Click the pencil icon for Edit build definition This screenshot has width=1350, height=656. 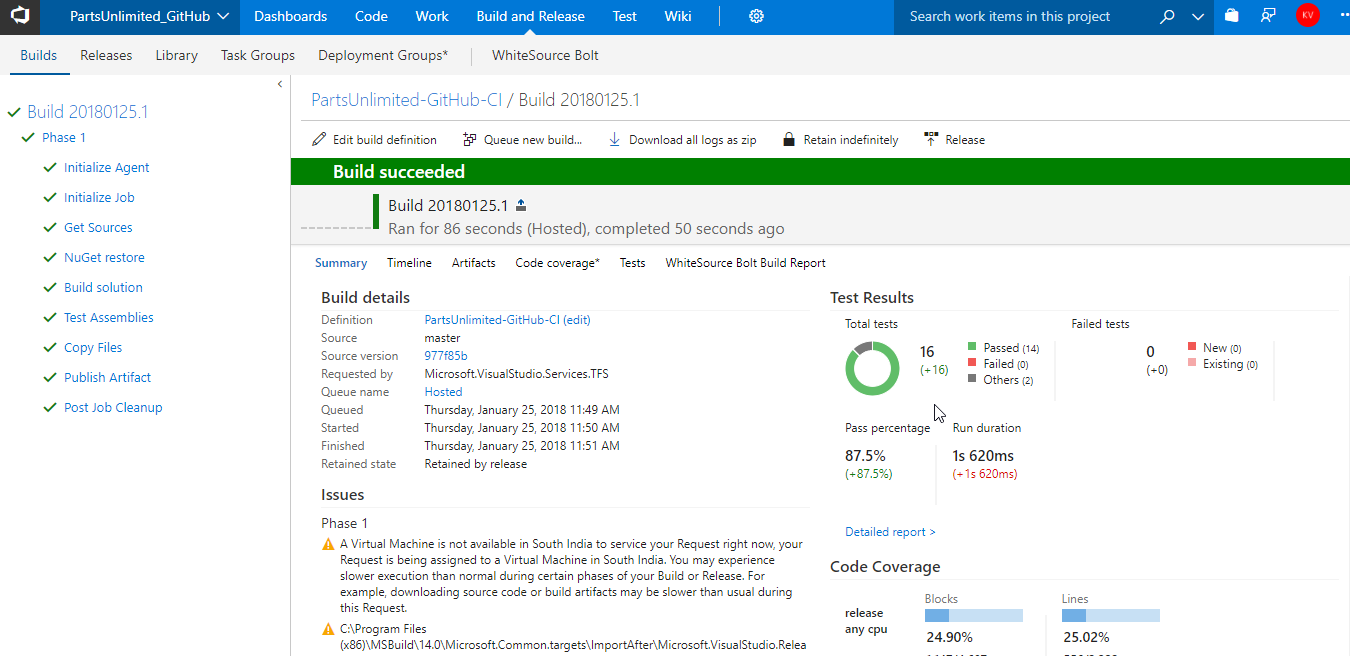pos(319,140)
